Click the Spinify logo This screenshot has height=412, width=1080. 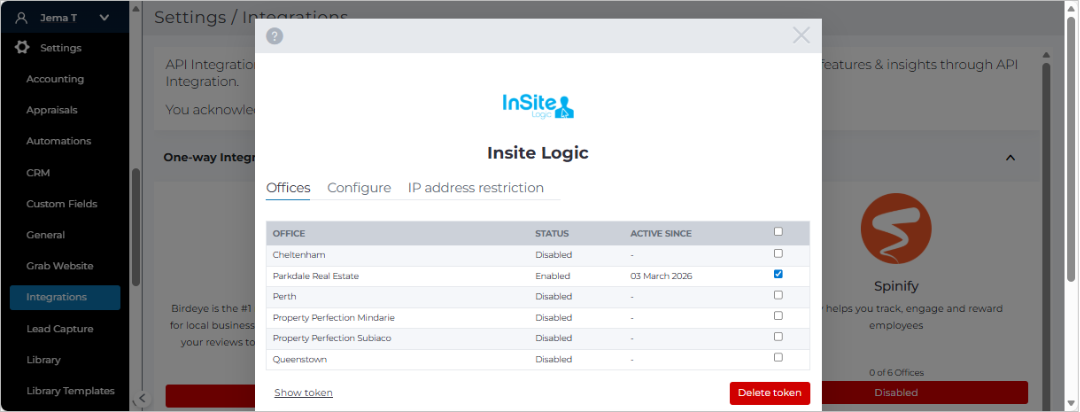tap(896, 228)
